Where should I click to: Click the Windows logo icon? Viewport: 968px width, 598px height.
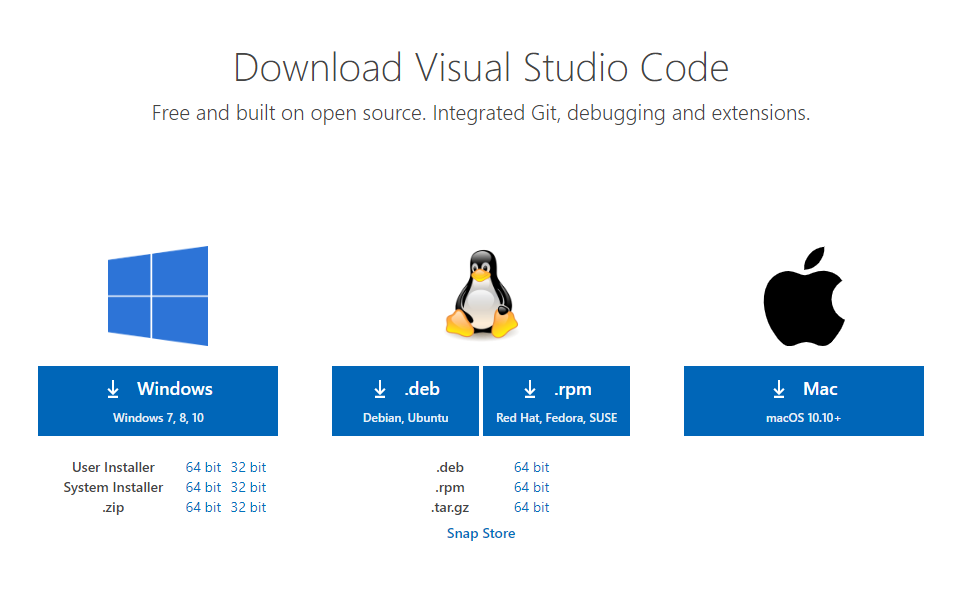pyautogui.click(x=158, y=296)
